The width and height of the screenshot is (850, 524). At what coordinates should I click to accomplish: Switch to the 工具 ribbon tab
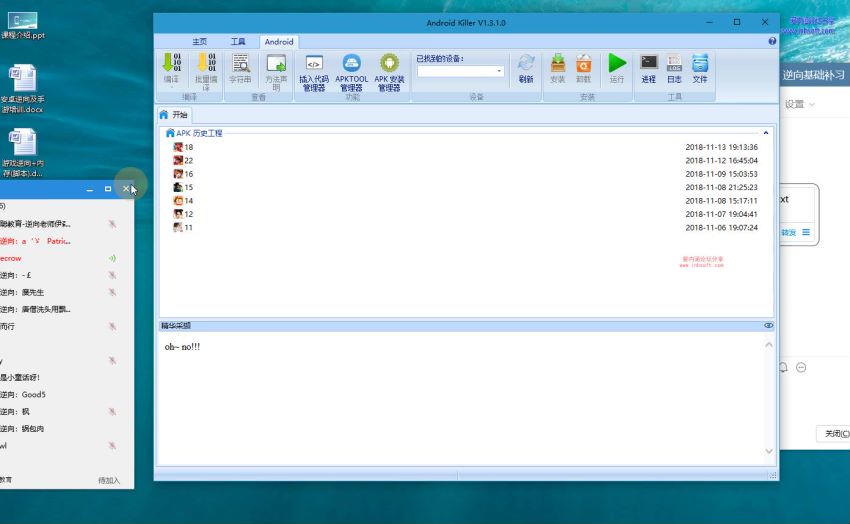[x=238, y=42]
